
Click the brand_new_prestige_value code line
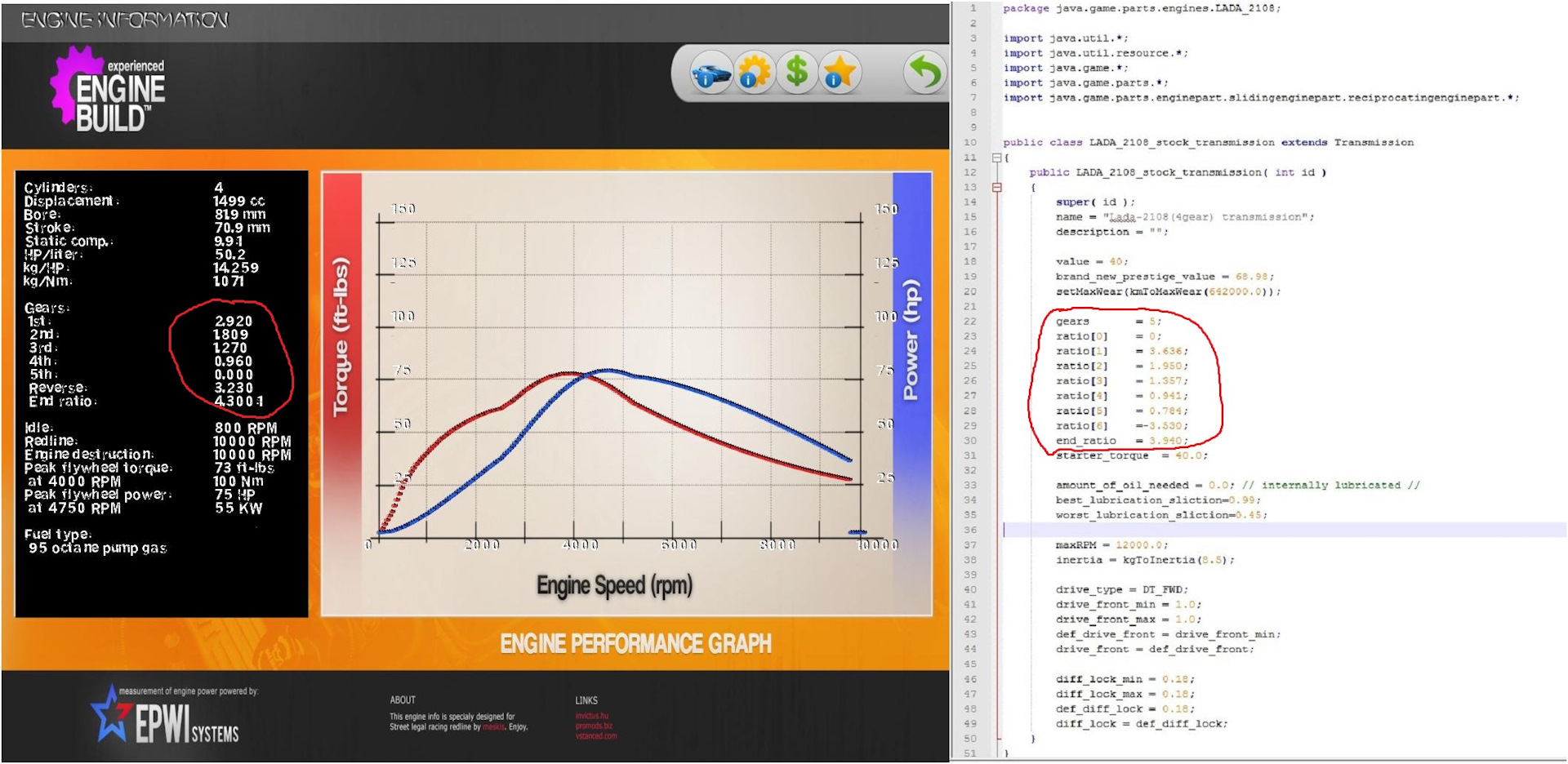[x=1165, y=277]
